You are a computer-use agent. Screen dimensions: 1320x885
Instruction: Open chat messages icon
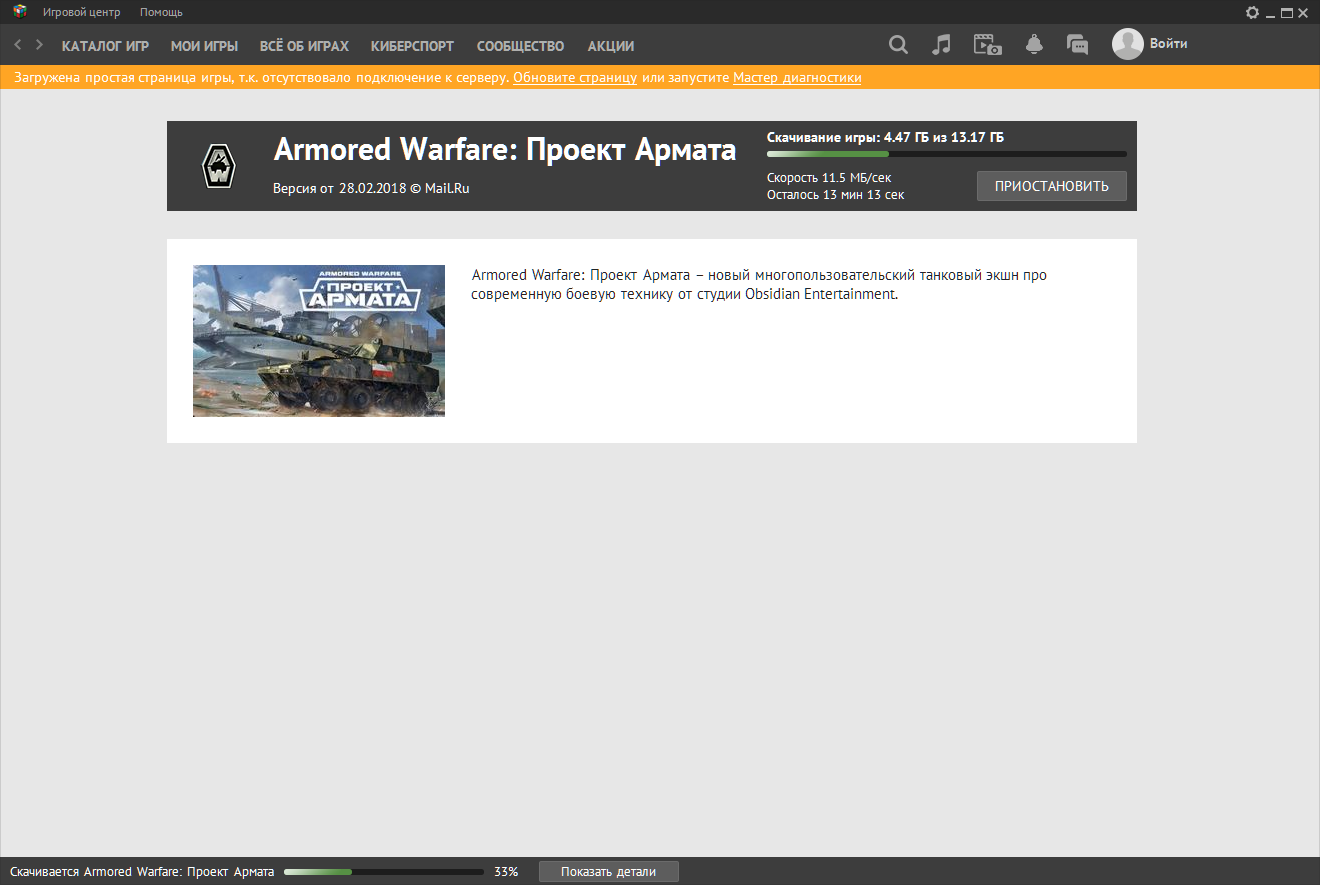pyautogui.click(x=1077, y=44)
